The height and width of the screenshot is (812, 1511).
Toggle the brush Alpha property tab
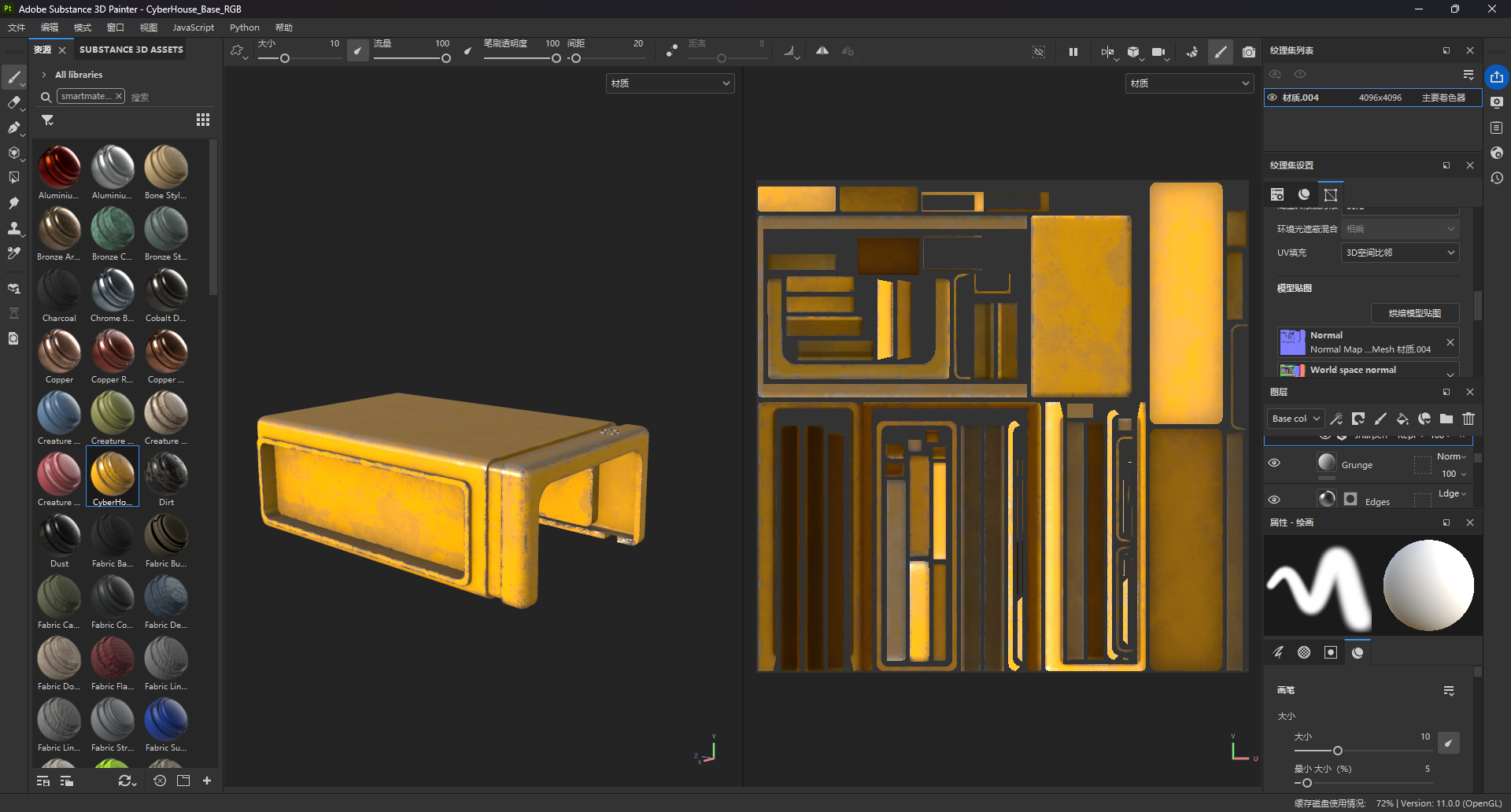1304,652
